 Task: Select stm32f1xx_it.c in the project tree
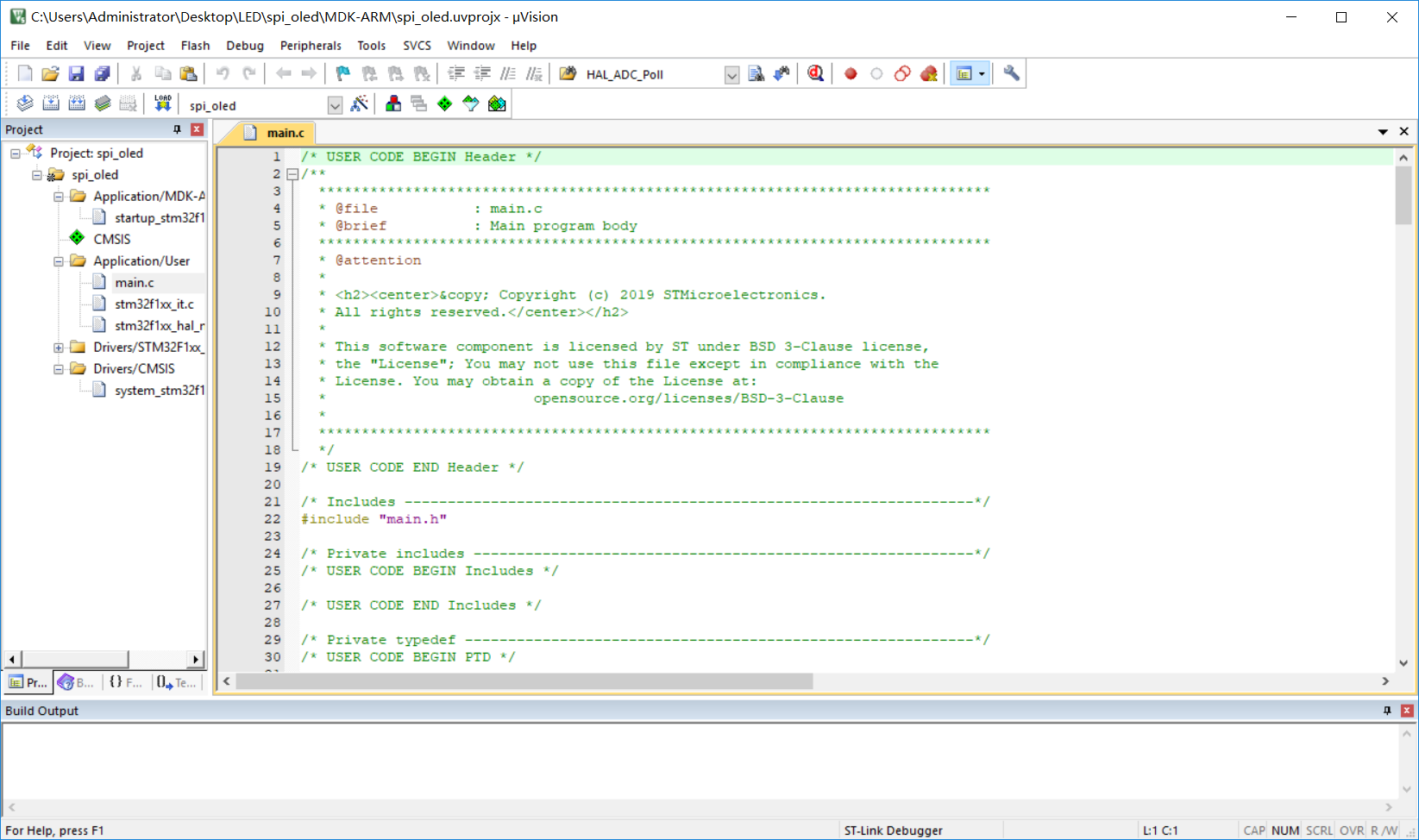click(x=154, y=304)
